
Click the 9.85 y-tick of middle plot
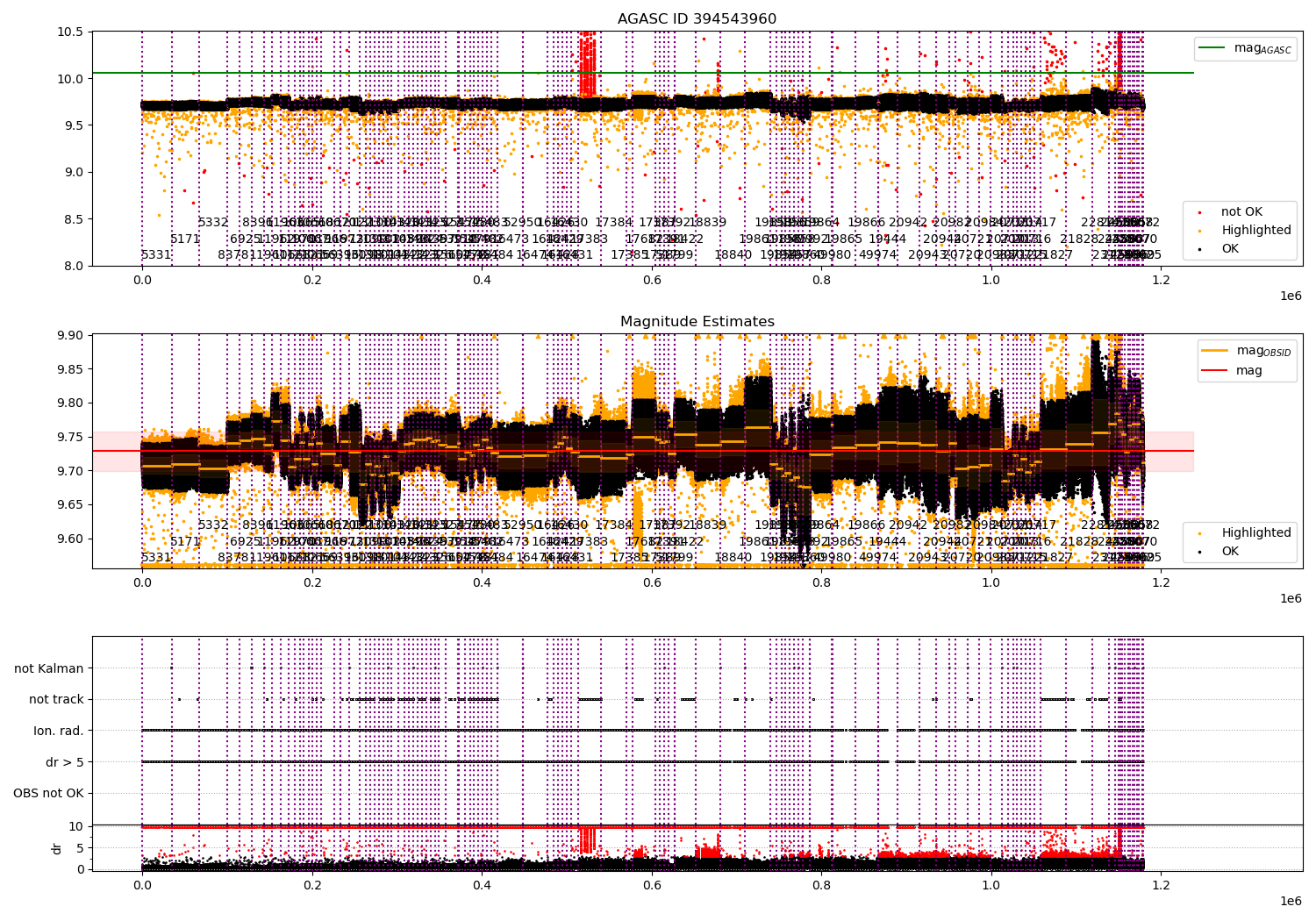coord(69,369)
